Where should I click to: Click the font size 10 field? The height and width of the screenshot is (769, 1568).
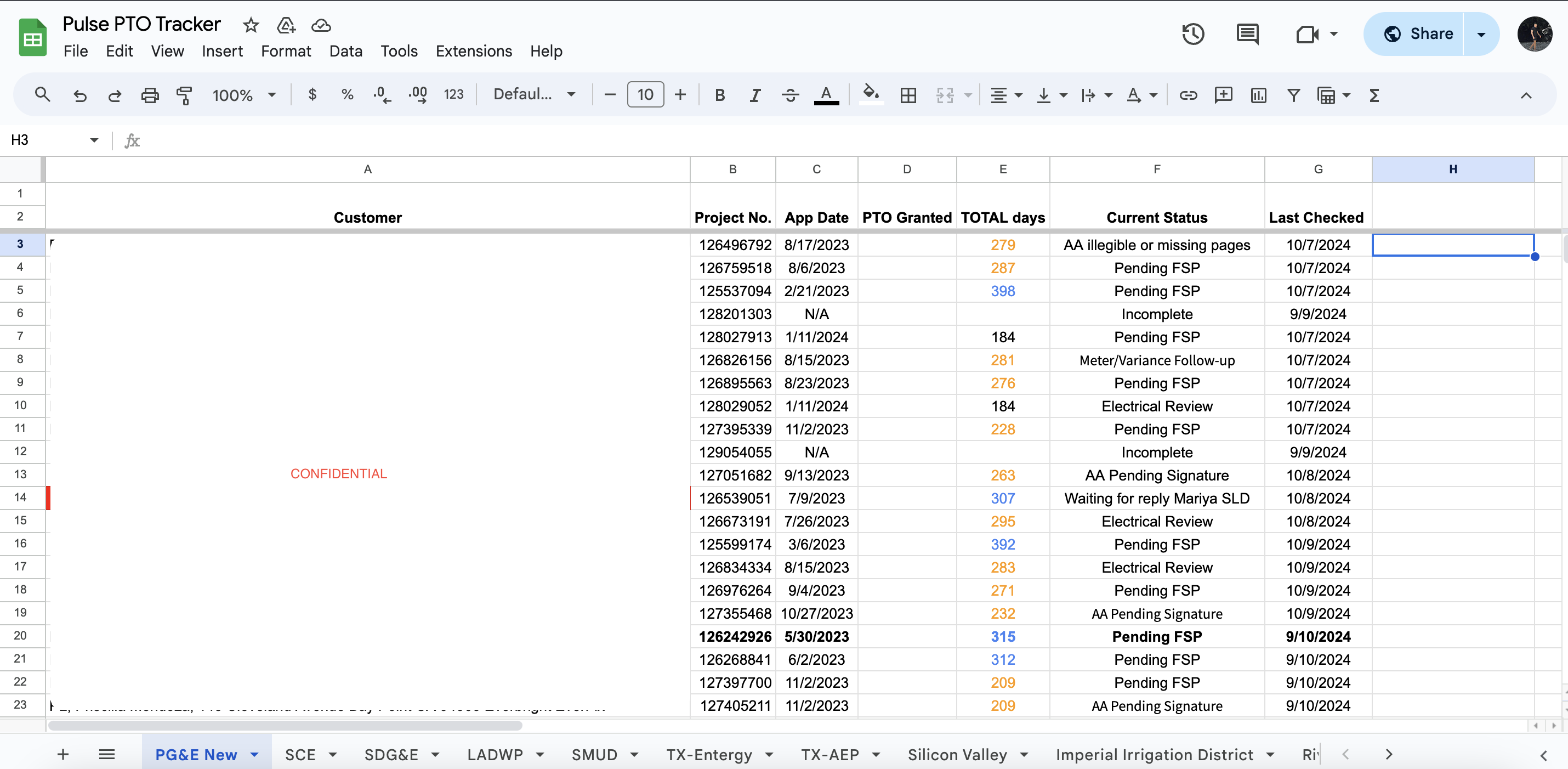click(x=645, y=94)
